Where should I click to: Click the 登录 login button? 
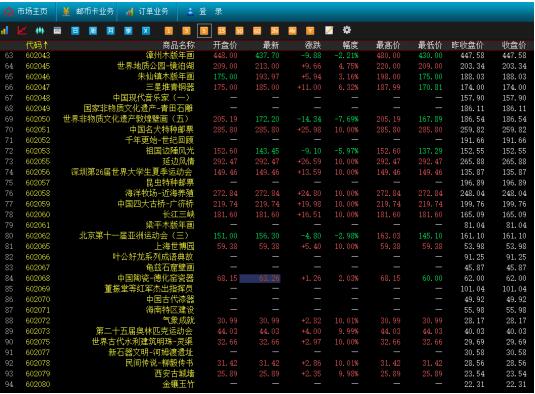[205, 12]
